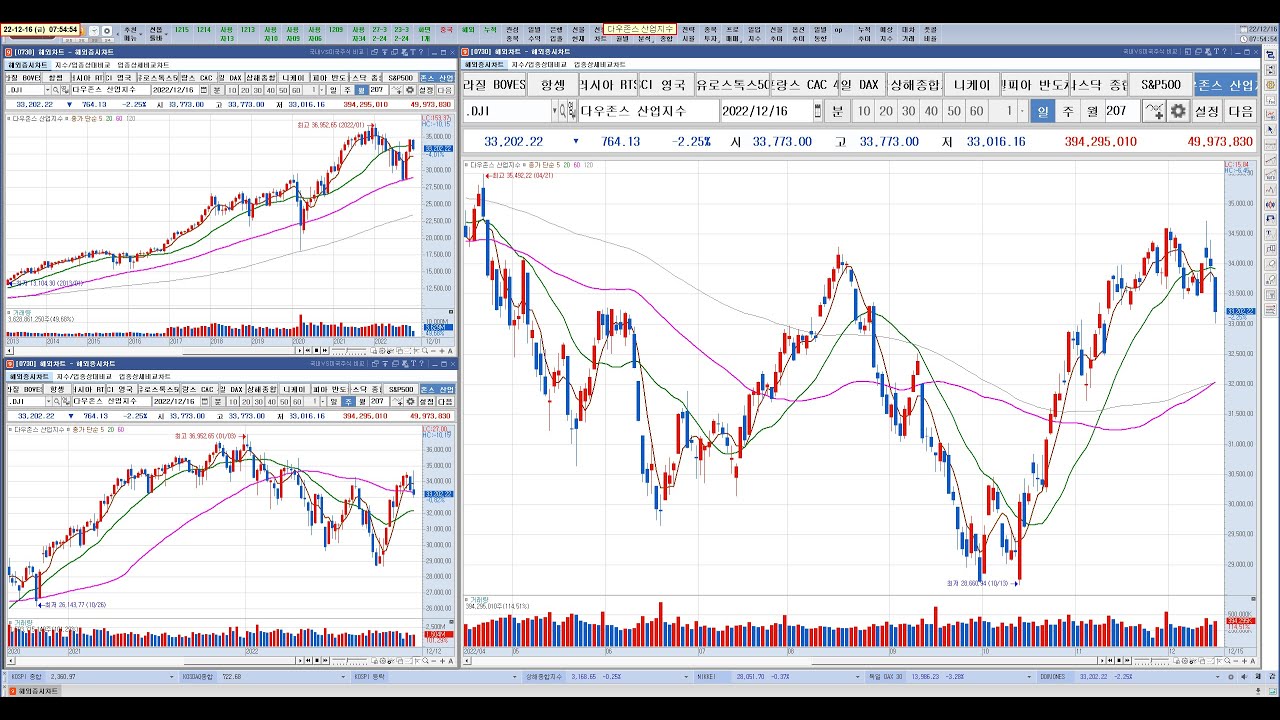Click the 설정 button in right chart
Viewport: 1280px width, 720px height.
(1206, 110)
